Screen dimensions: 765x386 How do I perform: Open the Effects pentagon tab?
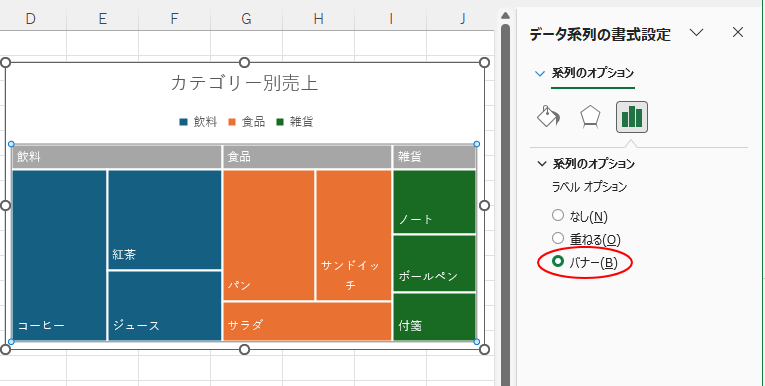(x=590, y=117)
